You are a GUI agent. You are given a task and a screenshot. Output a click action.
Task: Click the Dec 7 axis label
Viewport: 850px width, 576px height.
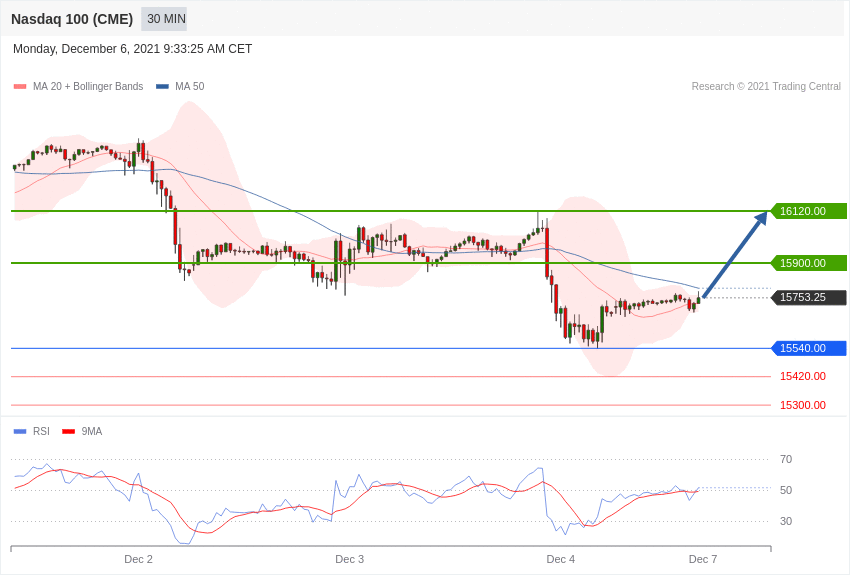703,559
